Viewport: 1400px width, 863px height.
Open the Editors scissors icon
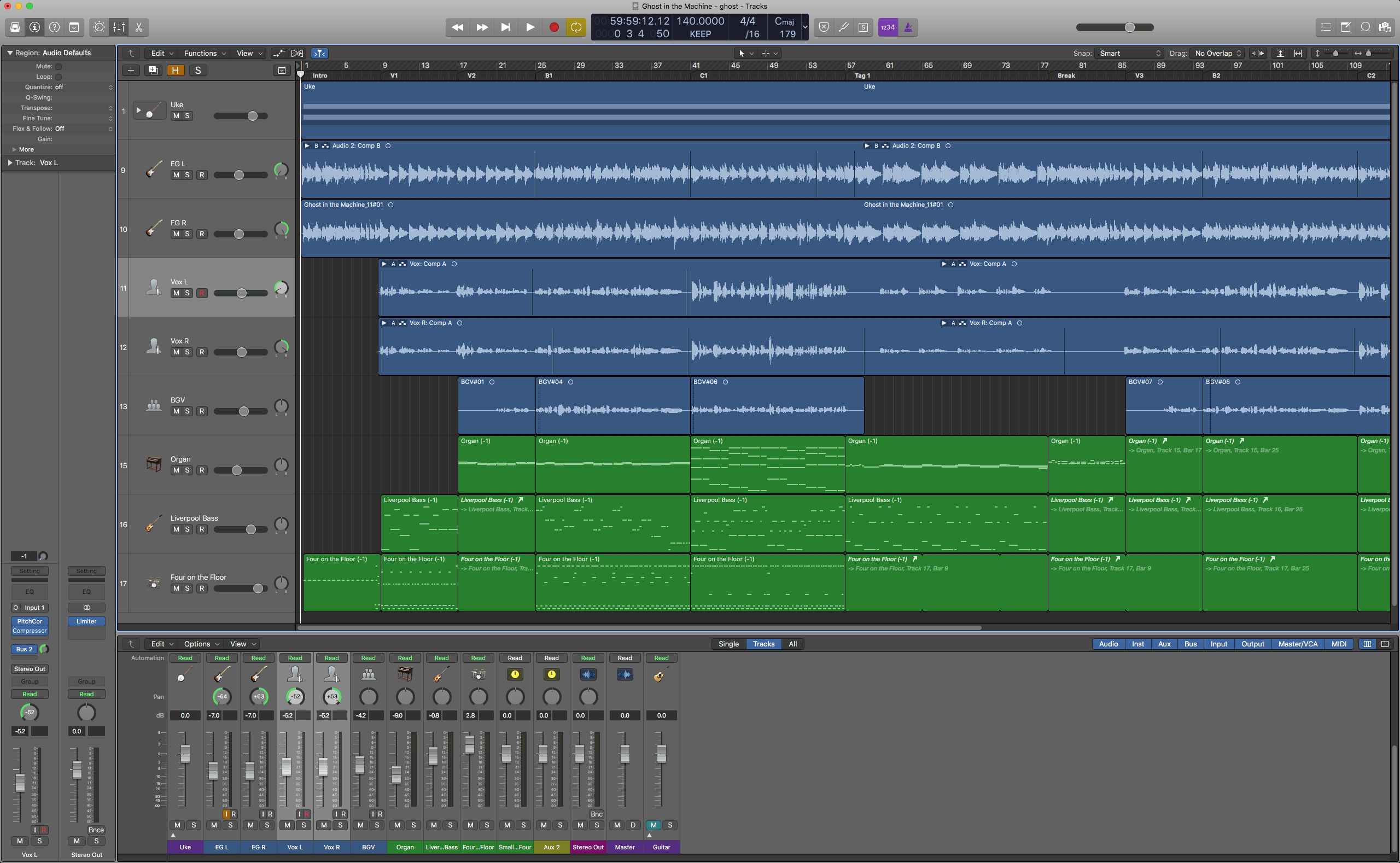[139, 27]
